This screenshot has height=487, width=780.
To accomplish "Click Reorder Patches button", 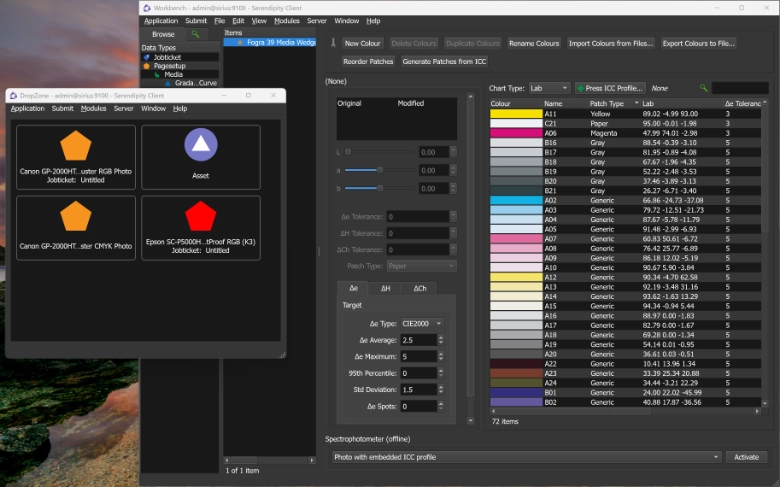I will pos(368,61).
